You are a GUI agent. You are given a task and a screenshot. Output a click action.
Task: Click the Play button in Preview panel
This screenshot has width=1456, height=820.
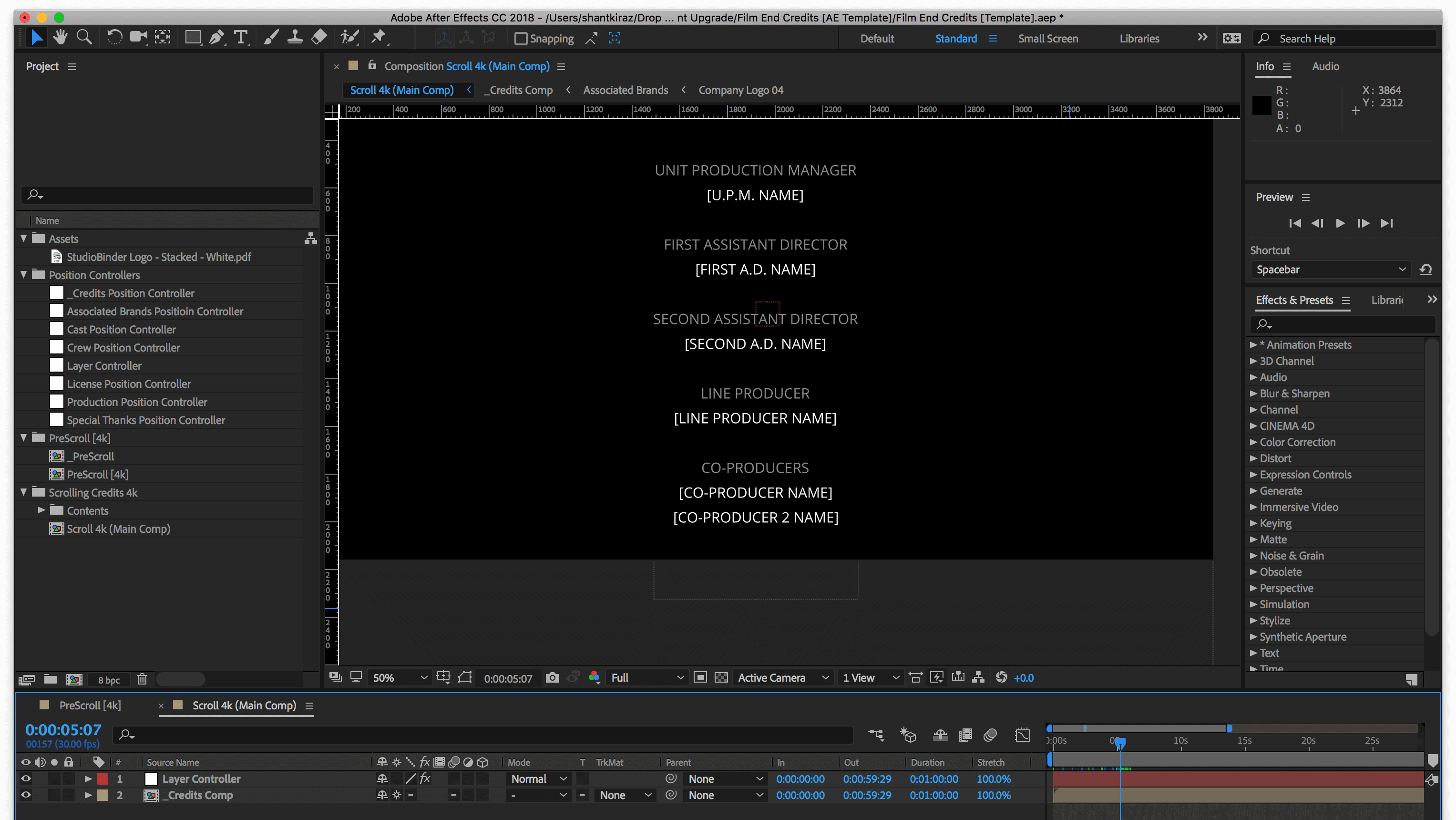(x=1340, y=223)
